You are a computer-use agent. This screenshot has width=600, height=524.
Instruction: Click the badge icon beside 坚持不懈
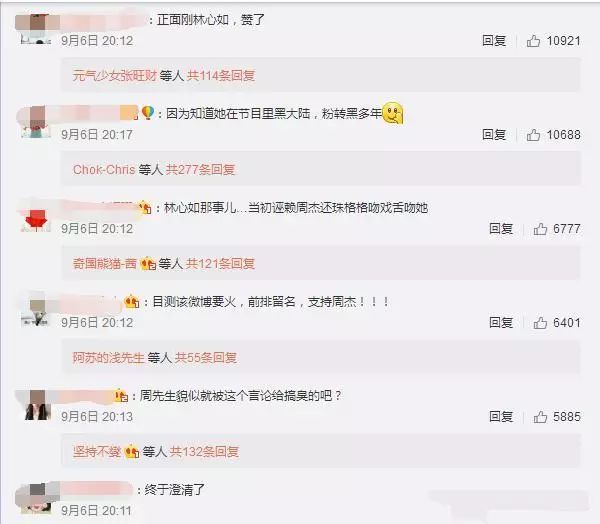coord(132,452)
